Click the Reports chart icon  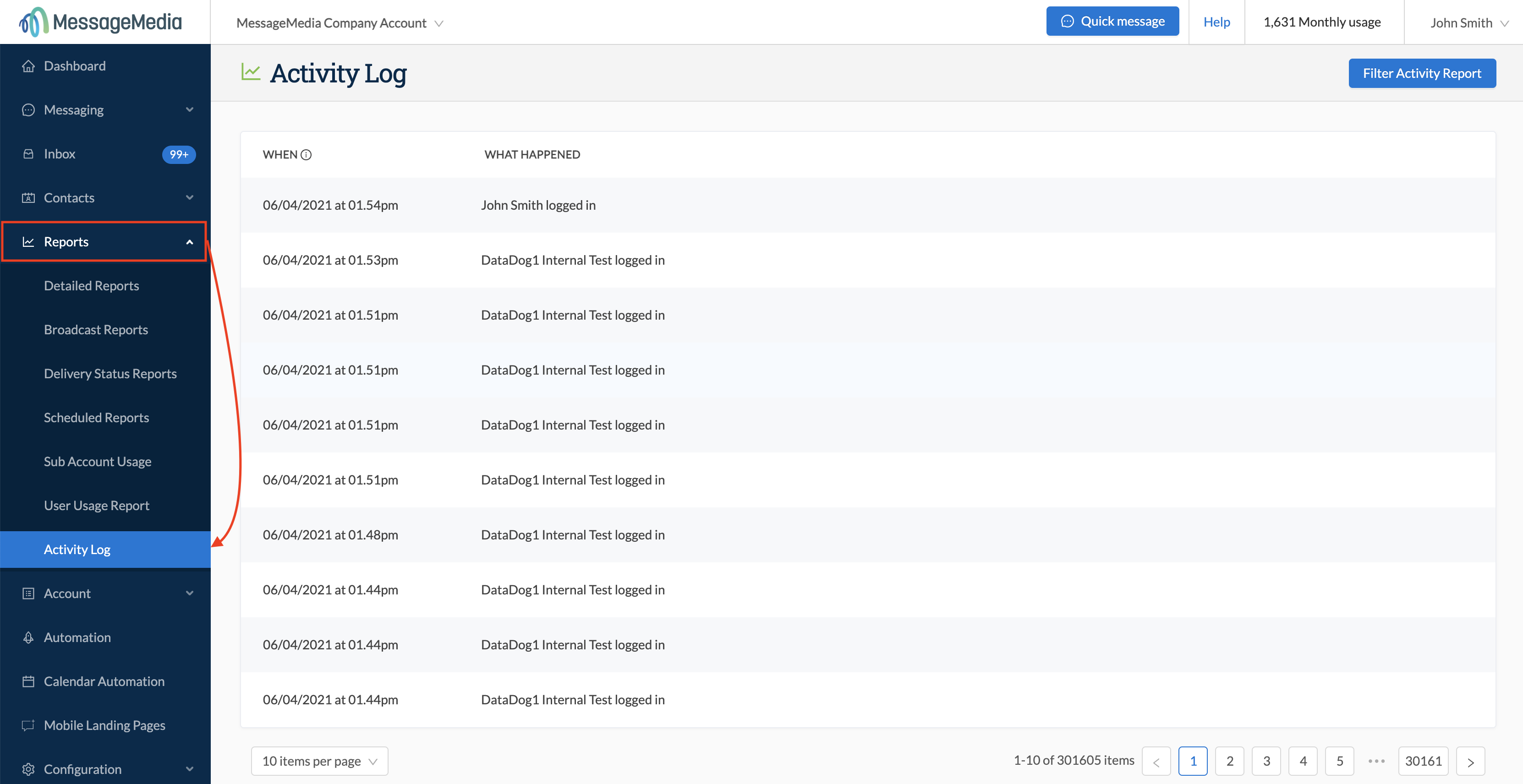[28, 242]
